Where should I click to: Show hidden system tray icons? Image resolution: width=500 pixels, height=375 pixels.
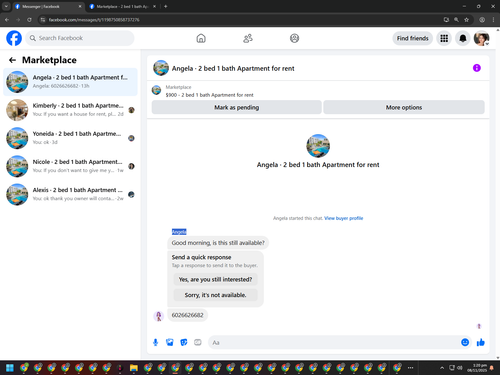coord(442,368)
